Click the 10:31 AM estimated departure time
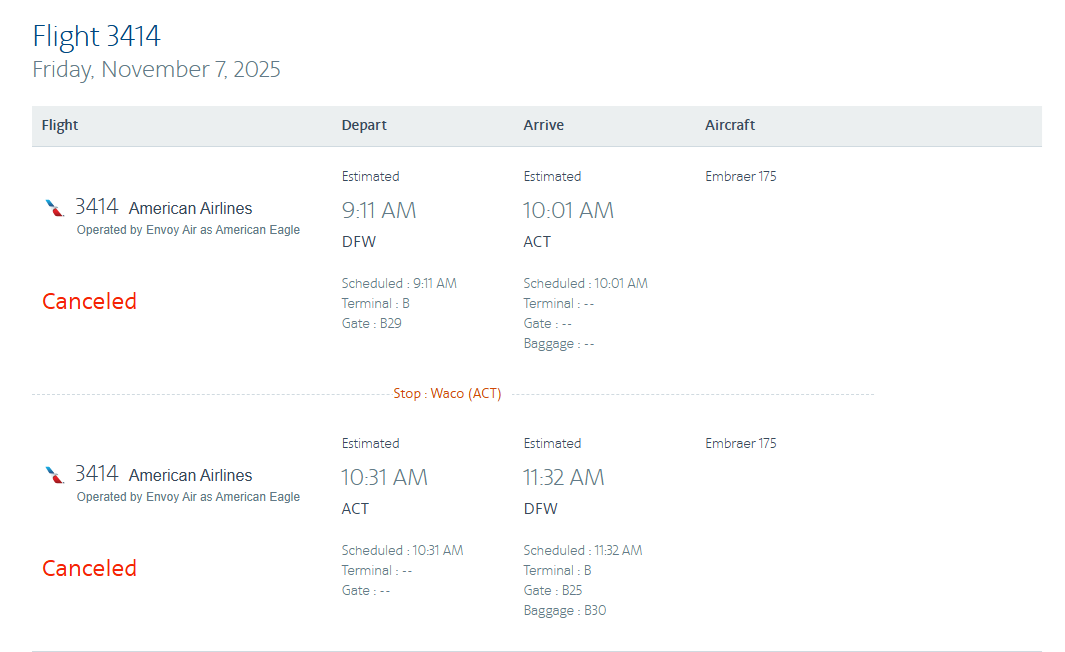This screenshot has width=1065, height=652. [x=384, y=477]
